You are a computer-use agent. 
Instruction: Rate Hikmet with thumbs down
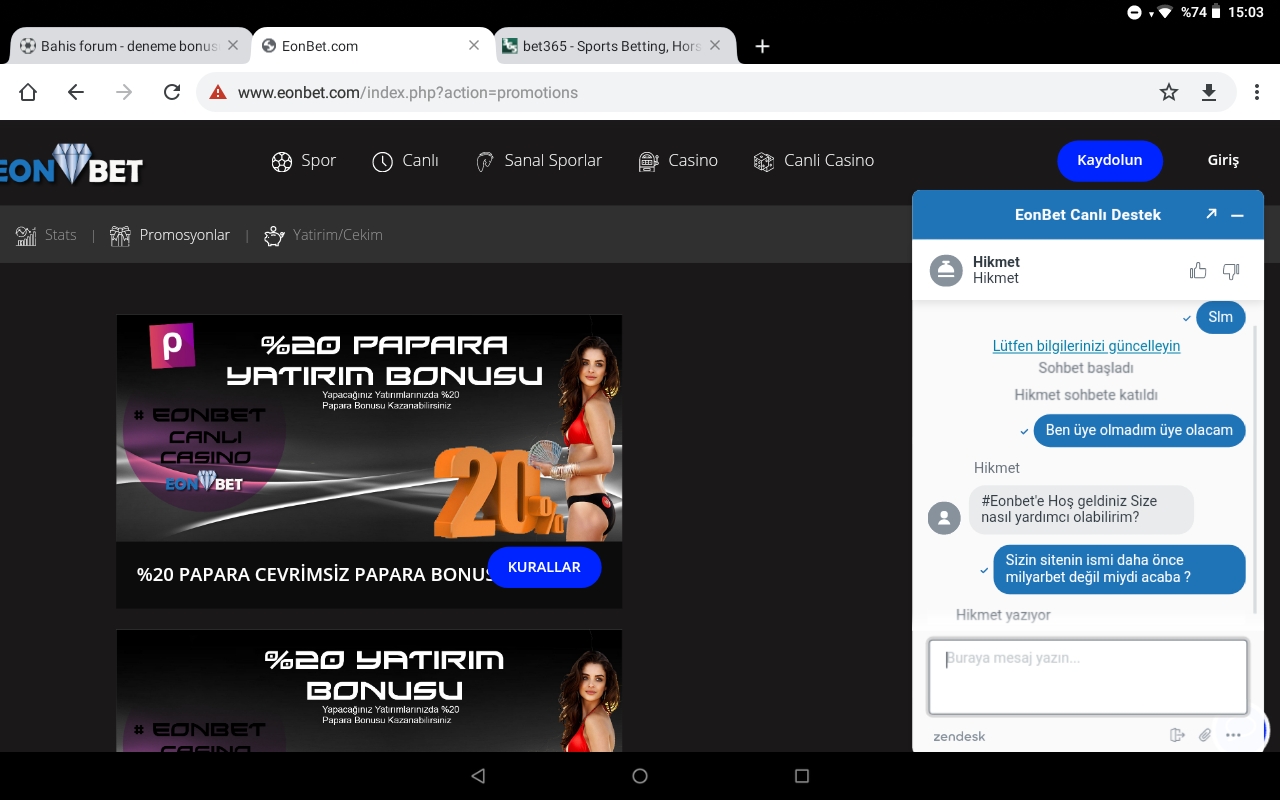(x=1231, y=271)
